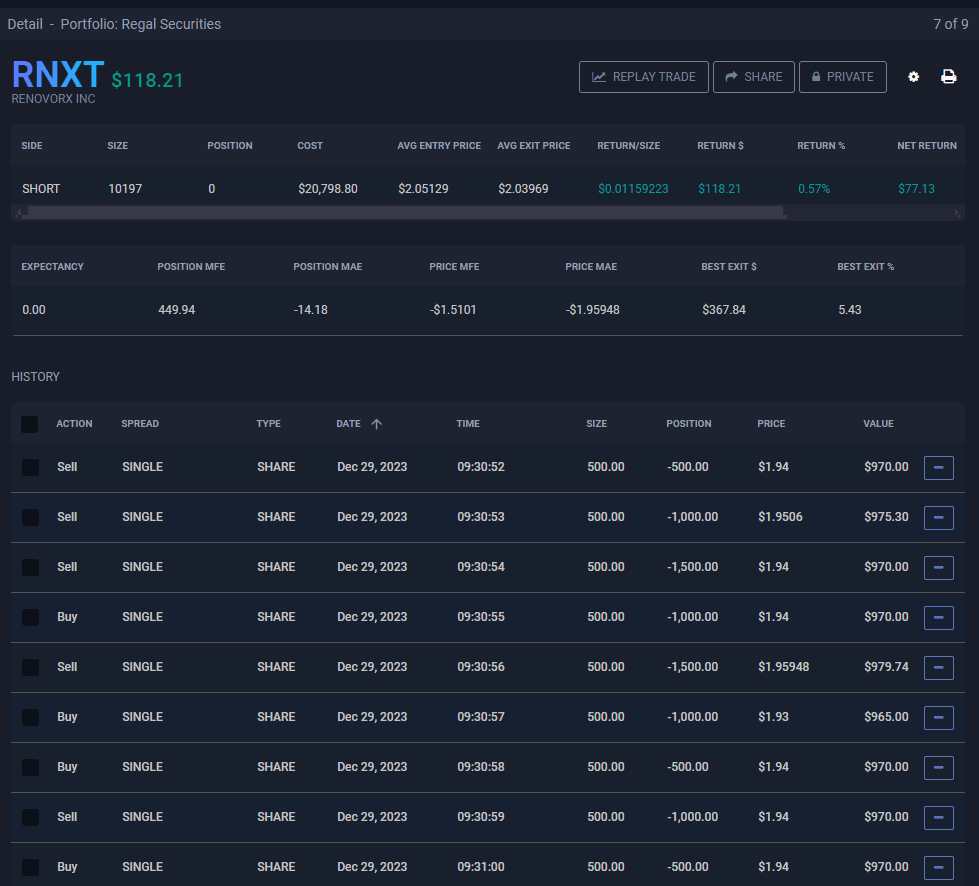The width and height of the screenshot is (979, 886).
Task: Click minus icon on the 09:31:00 Buy row
Action: 938,867
